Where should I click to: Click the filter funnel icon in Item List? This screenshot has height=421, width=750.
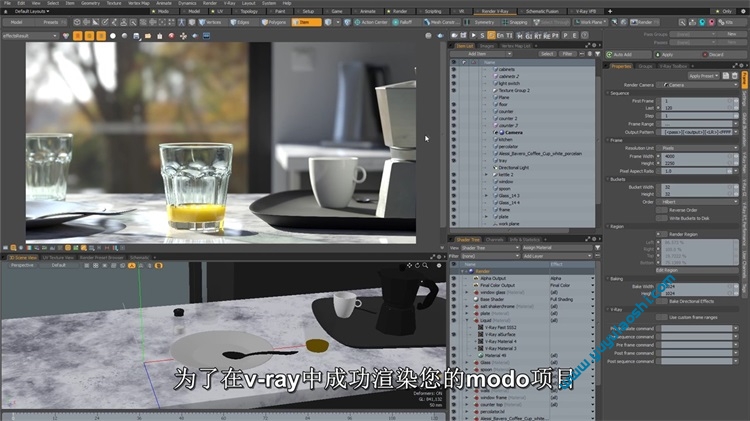tap(597, 54)
